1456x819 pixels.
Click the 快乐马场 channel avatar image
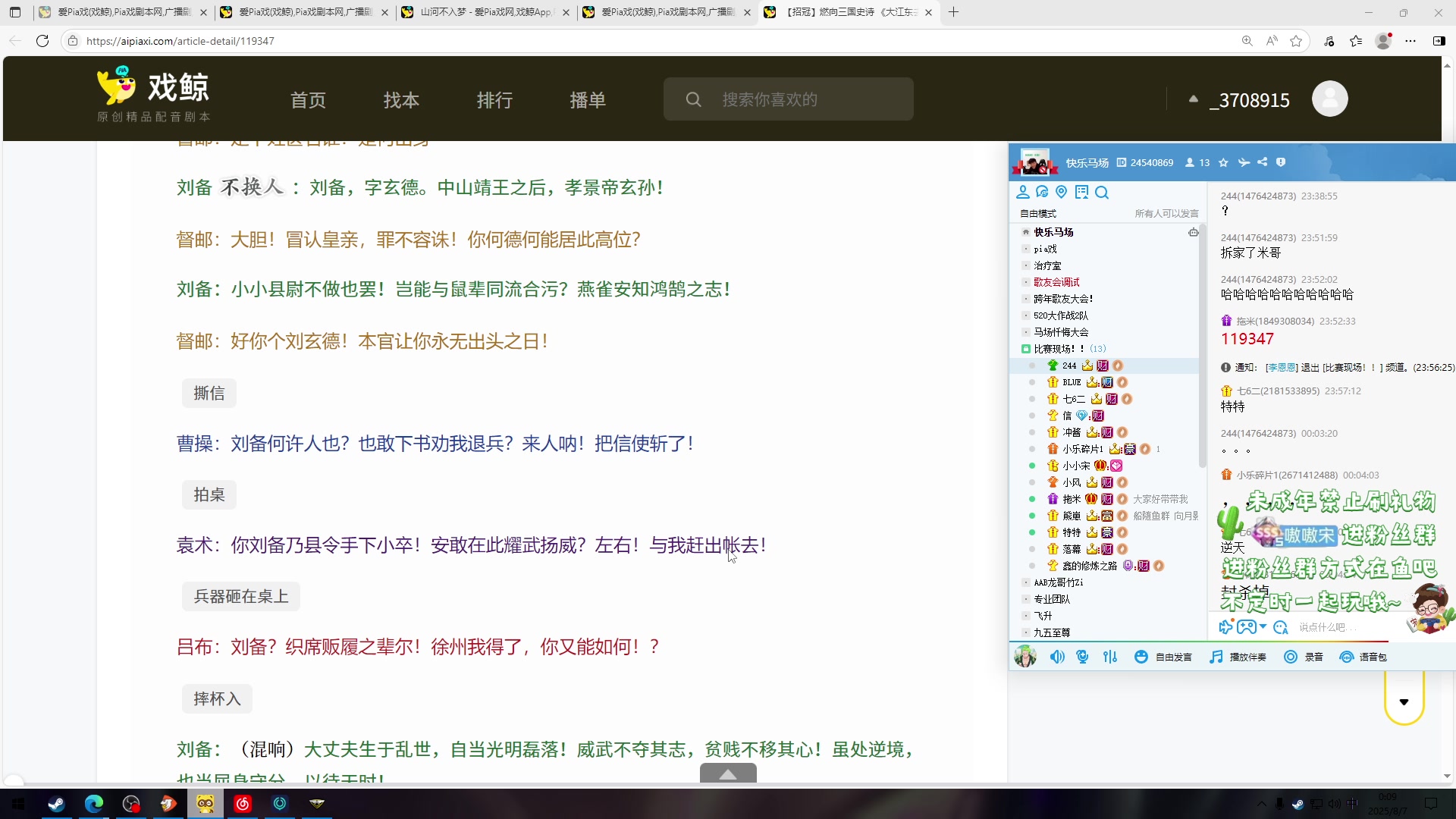click(1034, 162)
